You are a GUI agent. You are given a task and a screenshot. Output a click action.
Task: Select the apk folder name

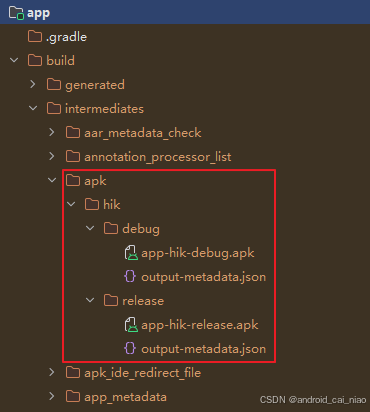pyautogui.click(x=95, y=182)
